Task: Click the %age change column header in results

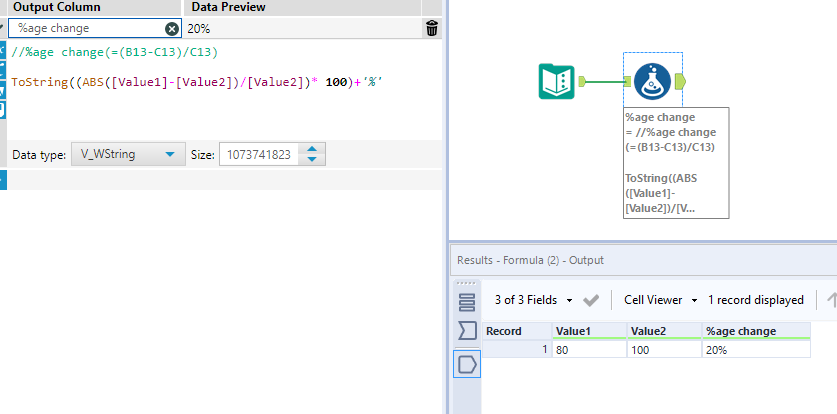Action: 756,331
